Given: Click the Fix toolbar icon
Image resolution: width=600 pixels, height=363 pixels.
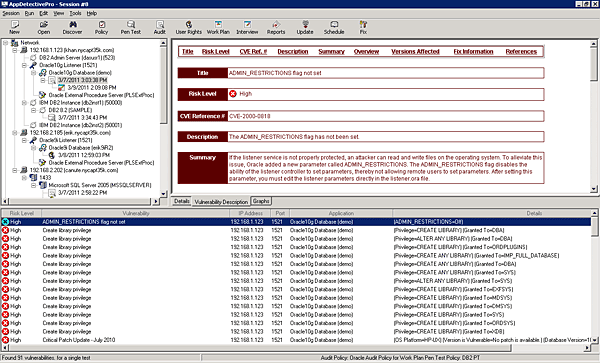Looking at the screenshot, I should [x=363, y=24].
